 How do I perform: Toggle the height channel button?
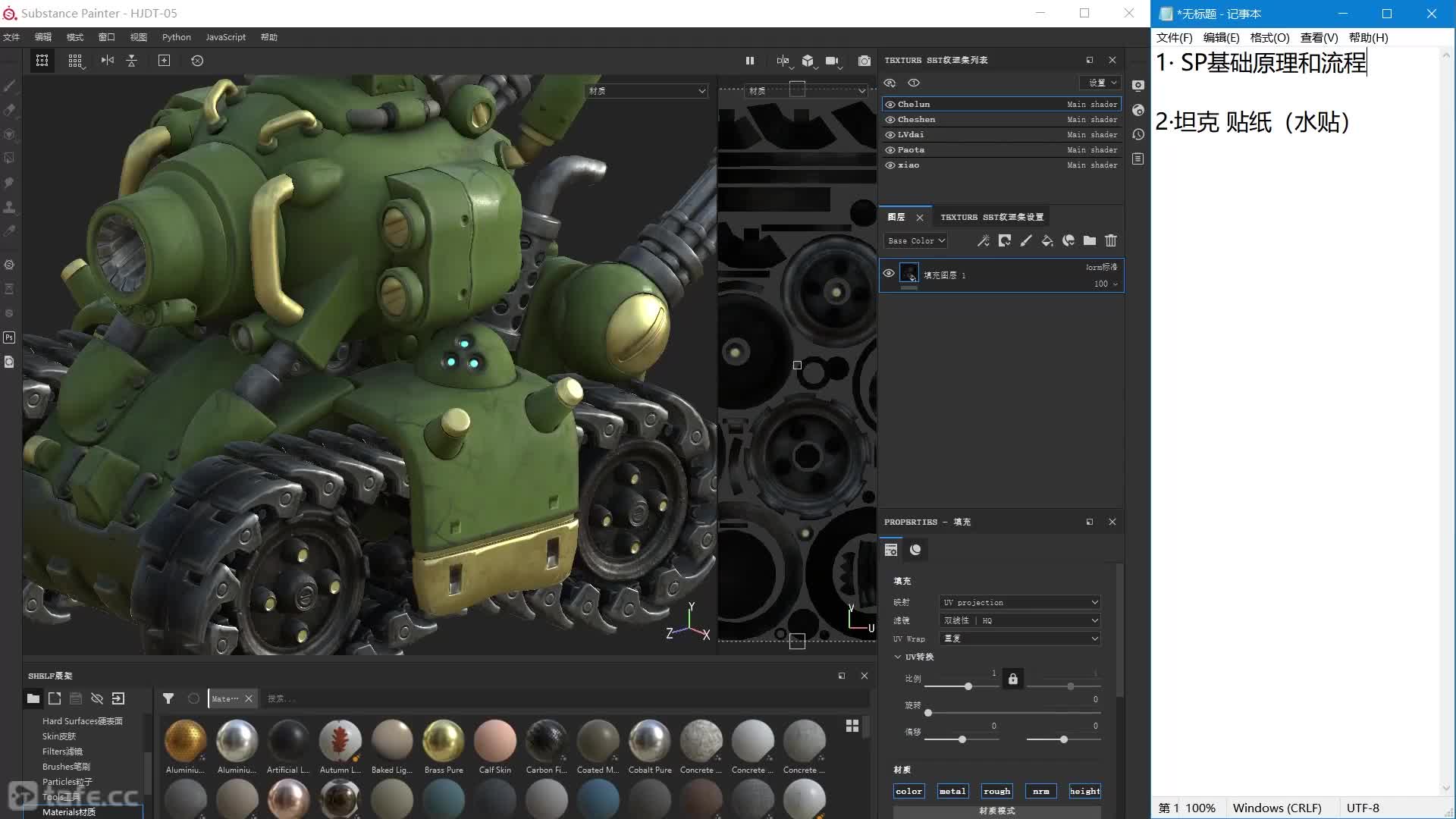point(1084,791)
